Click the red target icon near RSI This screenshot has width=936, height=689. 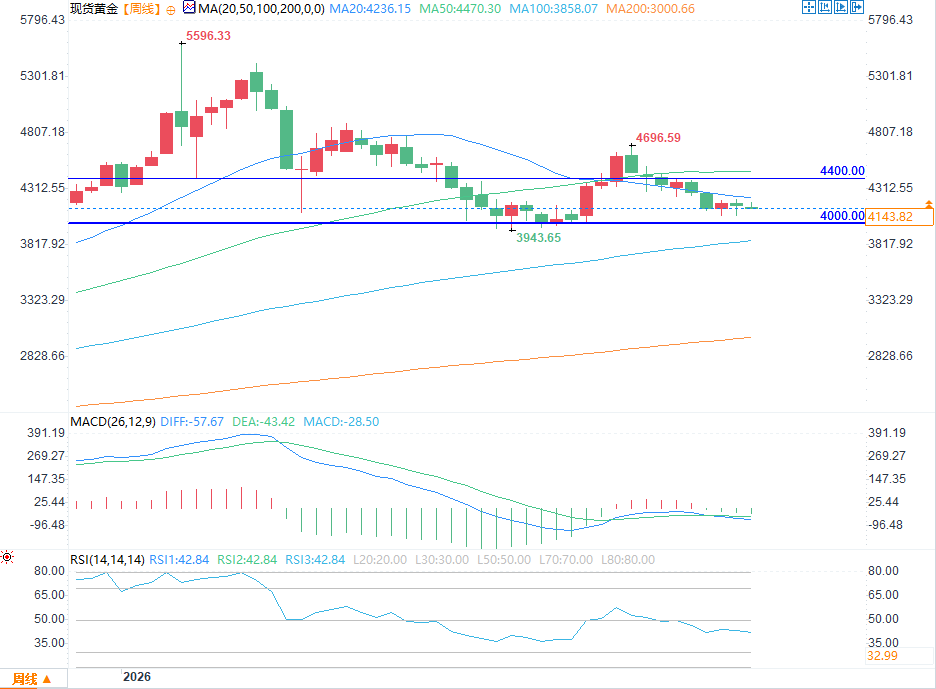point(7,558)
